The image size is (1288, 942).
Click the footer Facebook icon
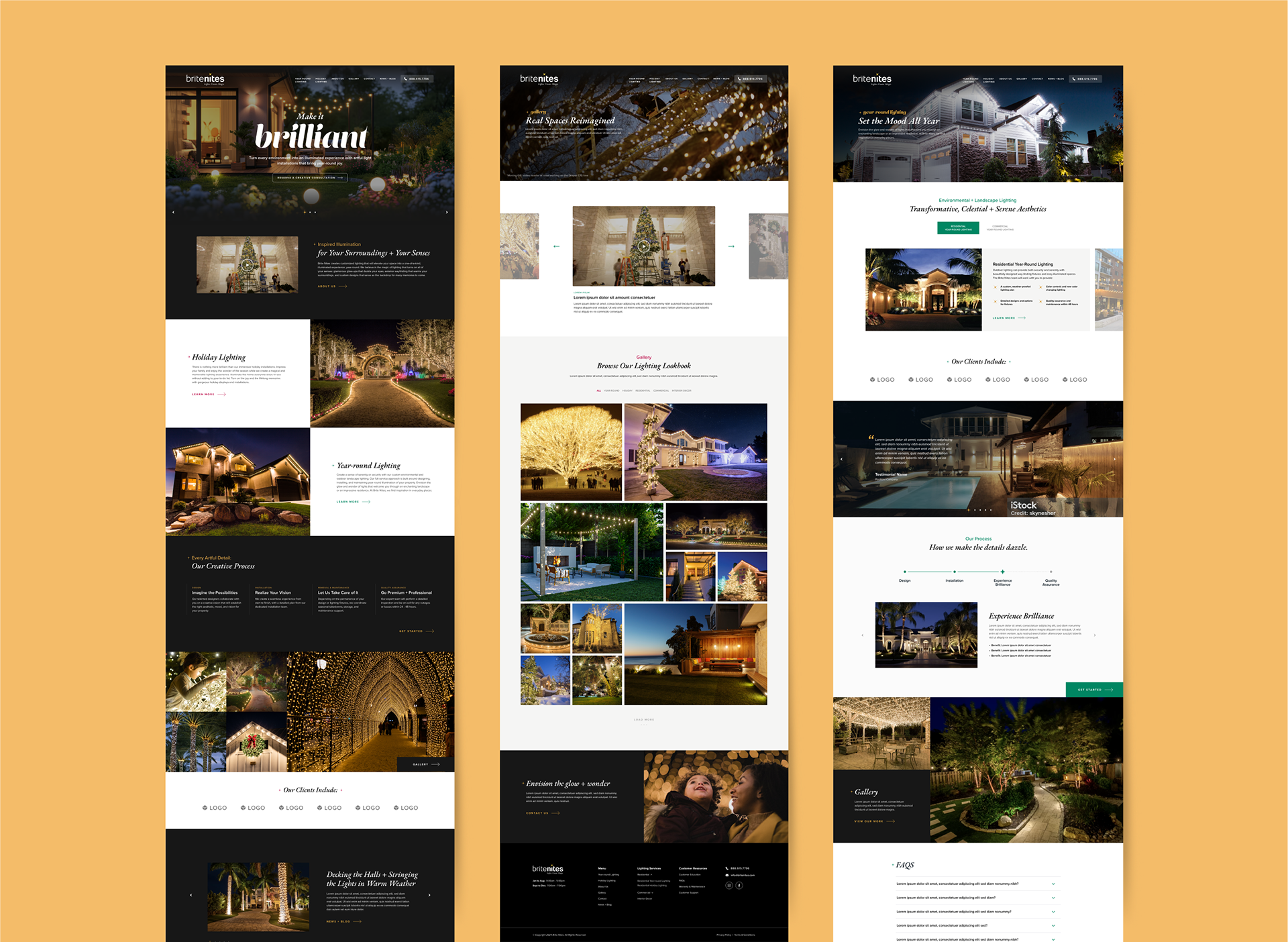pos(739,886)
